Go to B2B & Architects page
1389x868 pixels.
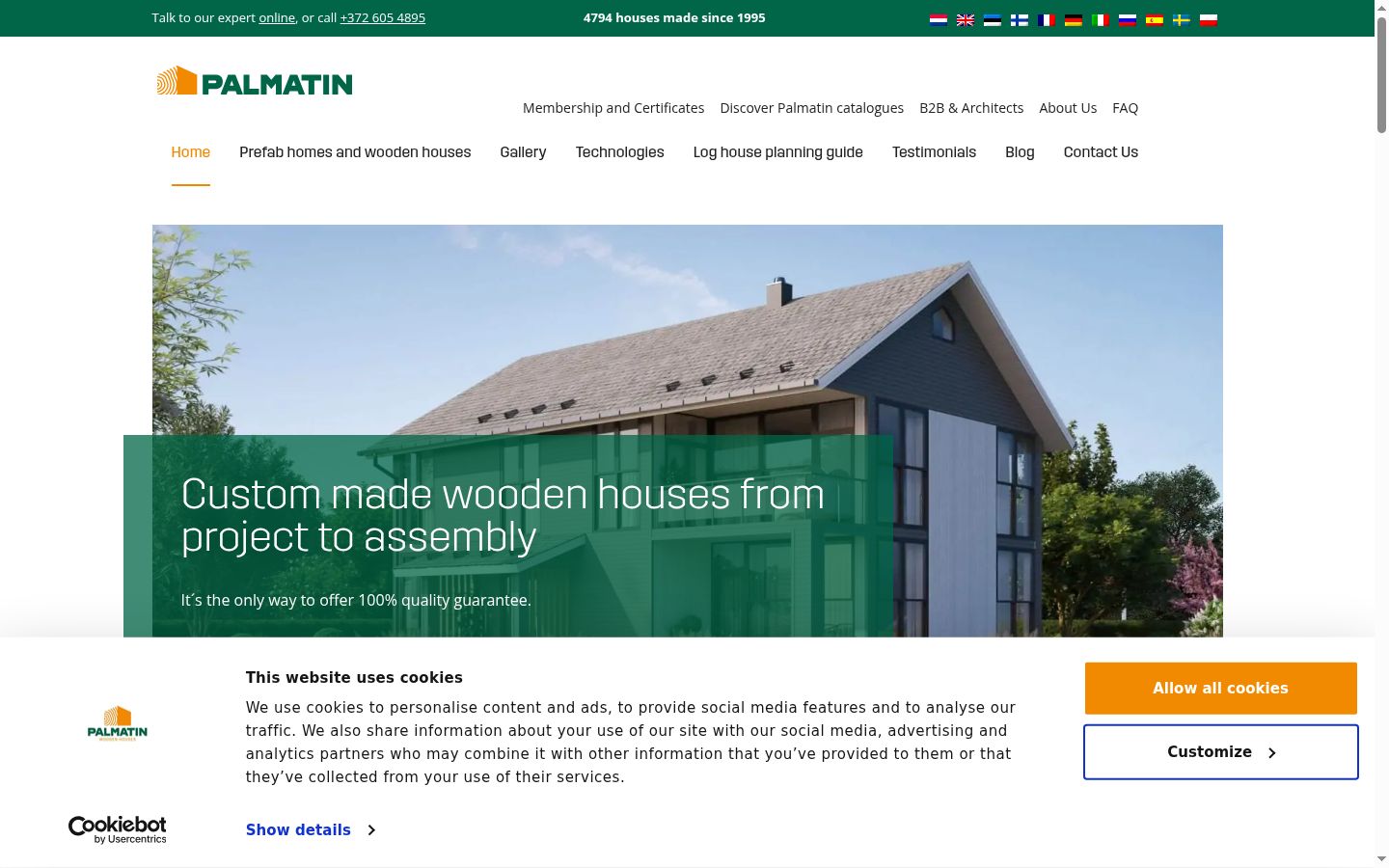coord(971,108)
